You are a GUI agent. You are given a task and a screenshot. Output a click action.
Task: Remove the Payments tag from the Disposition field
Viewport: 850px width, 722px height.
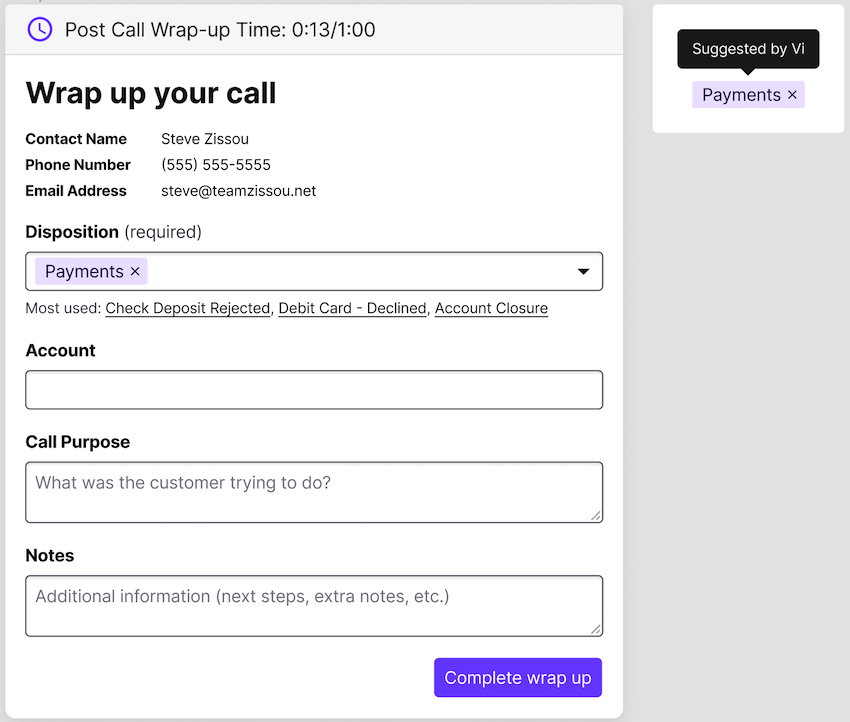134,271
